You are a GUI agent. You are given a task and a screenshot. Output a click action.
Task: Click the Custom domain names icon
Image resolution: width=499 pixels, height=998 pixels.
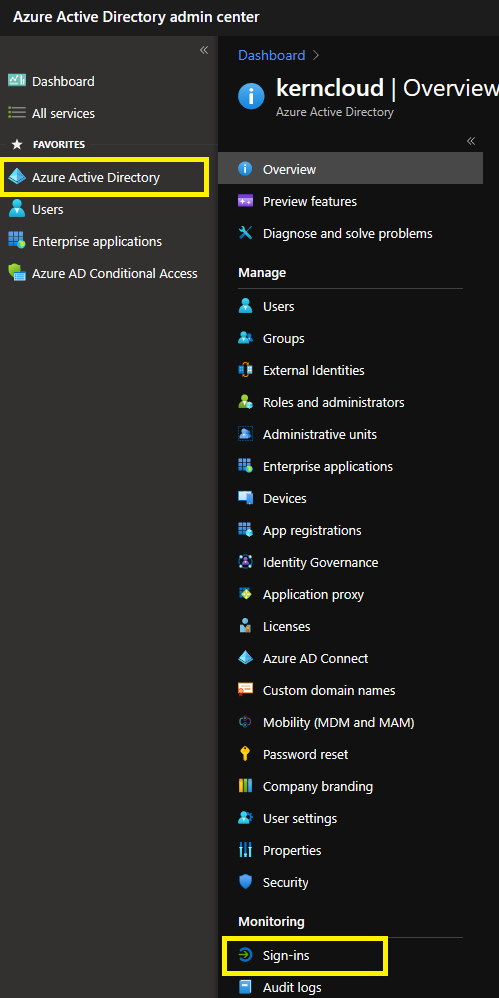click(245, 690)
